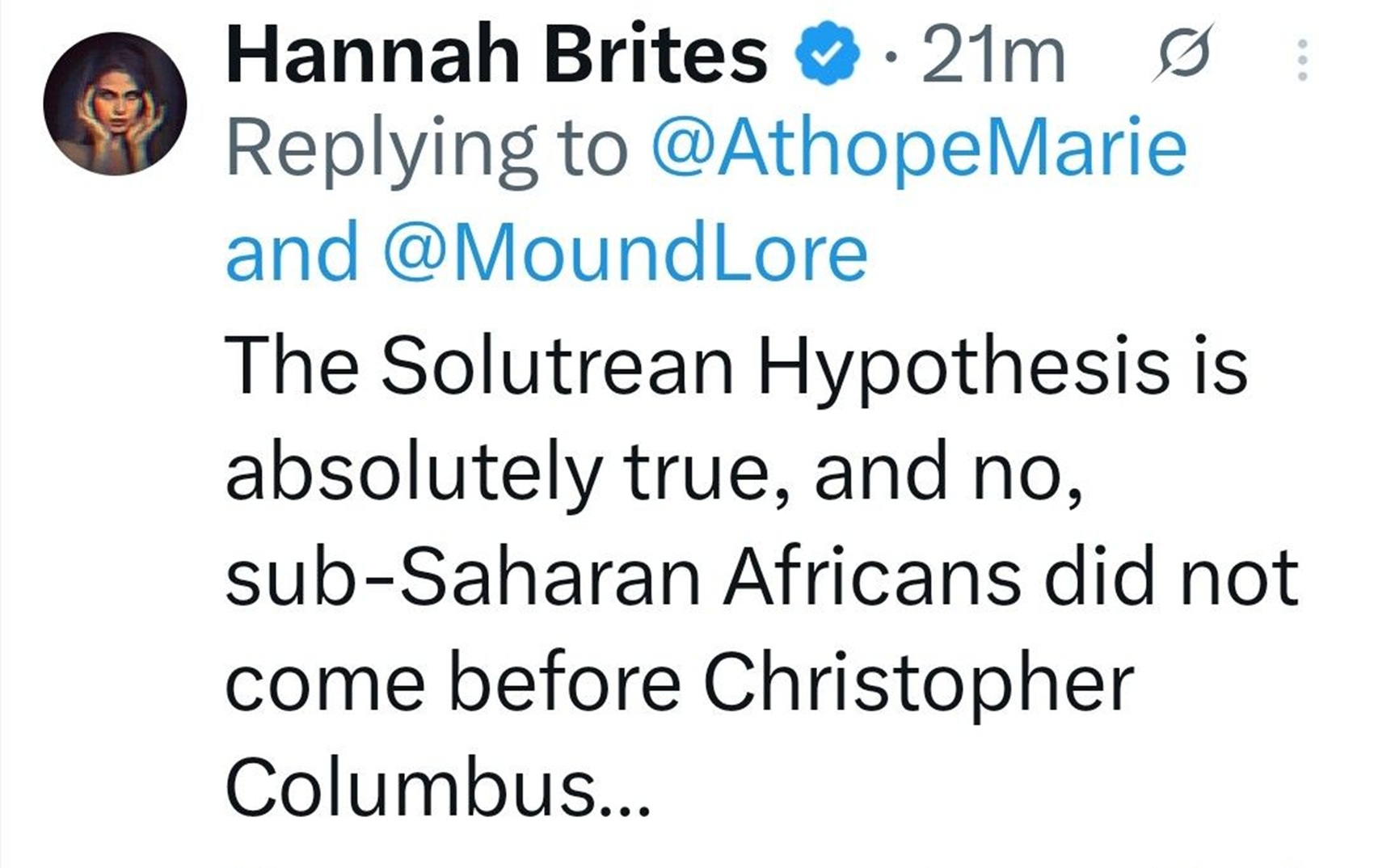The width and height of the screenshot is (1374, 868).
Task: Click the phrase "absolutely true" in tweet
Action: pos(495,474)
